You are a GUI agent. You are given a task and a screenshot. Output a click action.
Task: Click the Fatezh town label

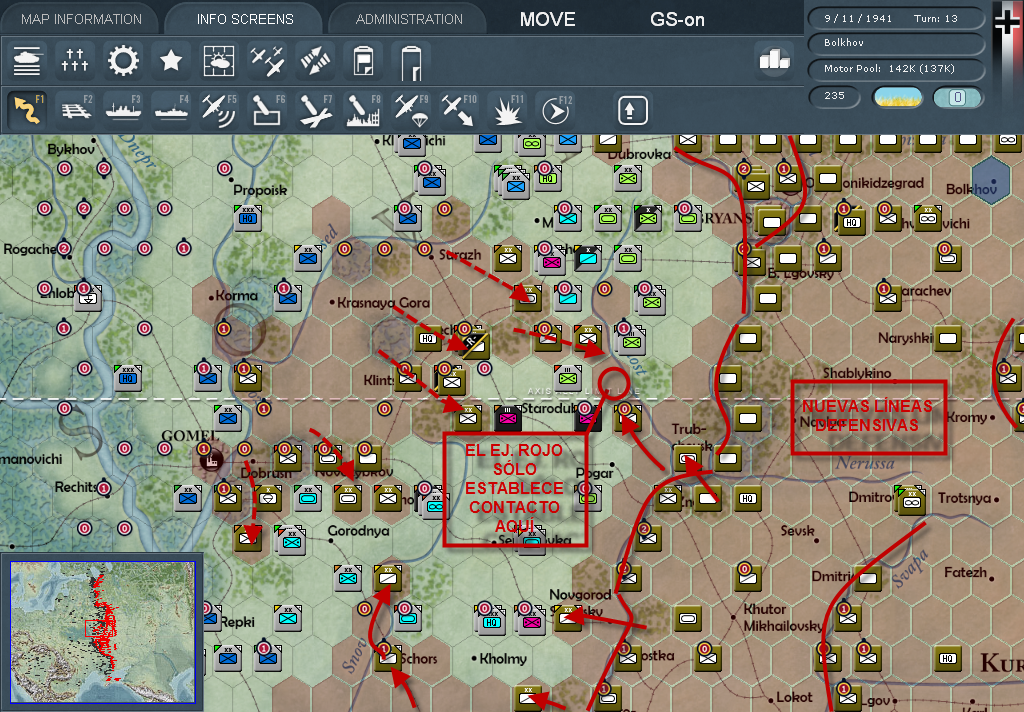coord(965,572)
